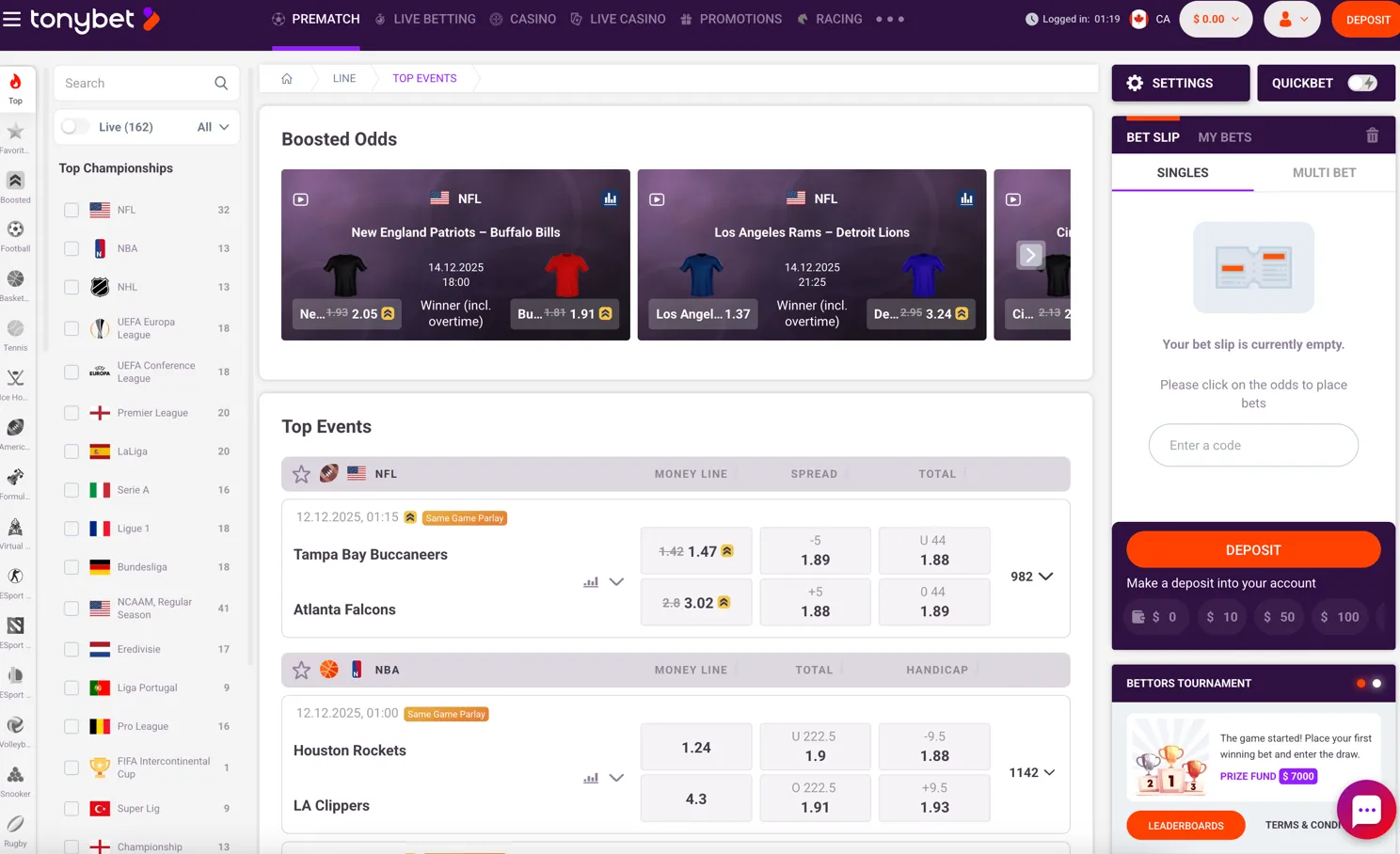Open Boosted events via the sidebar icon

tap(15, 181)
